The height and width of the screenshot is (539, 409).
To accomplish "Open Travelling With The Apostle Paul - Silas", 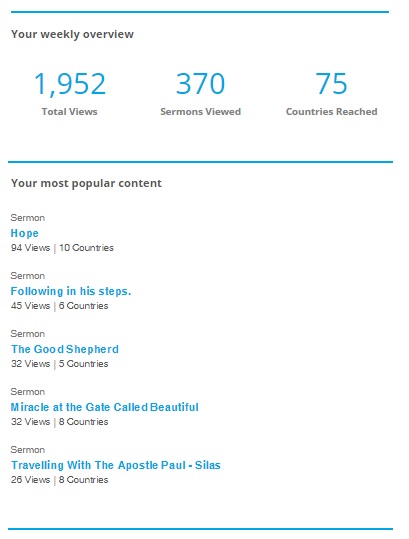I will coord(115,465).
